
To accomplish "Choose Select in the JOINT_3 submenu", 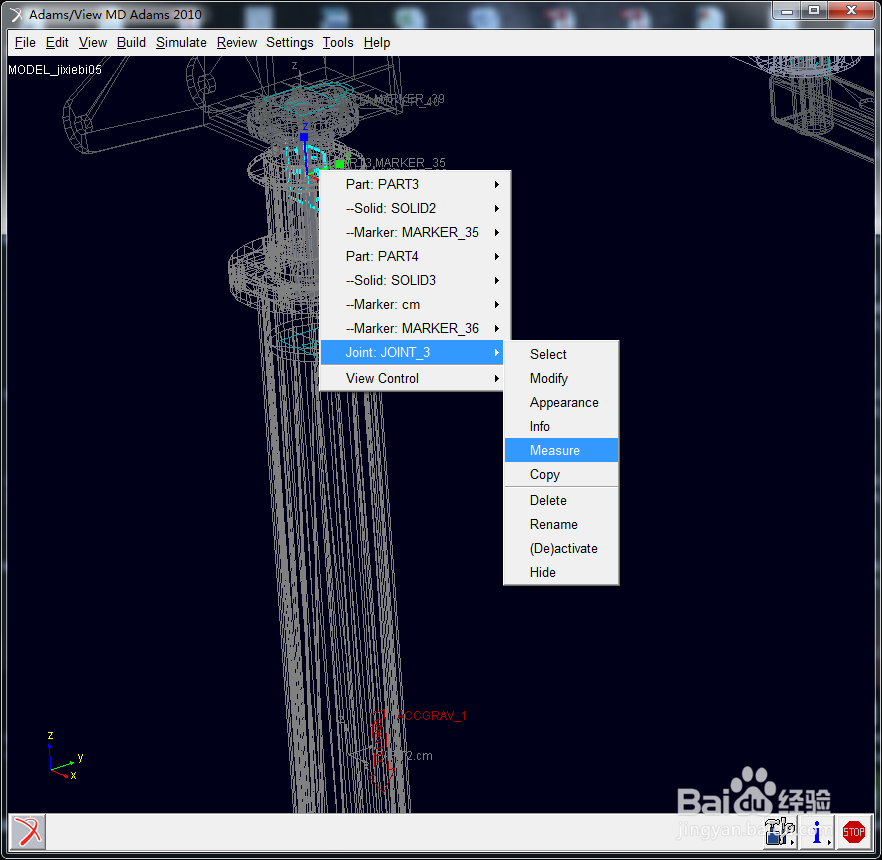I will 561,354.
